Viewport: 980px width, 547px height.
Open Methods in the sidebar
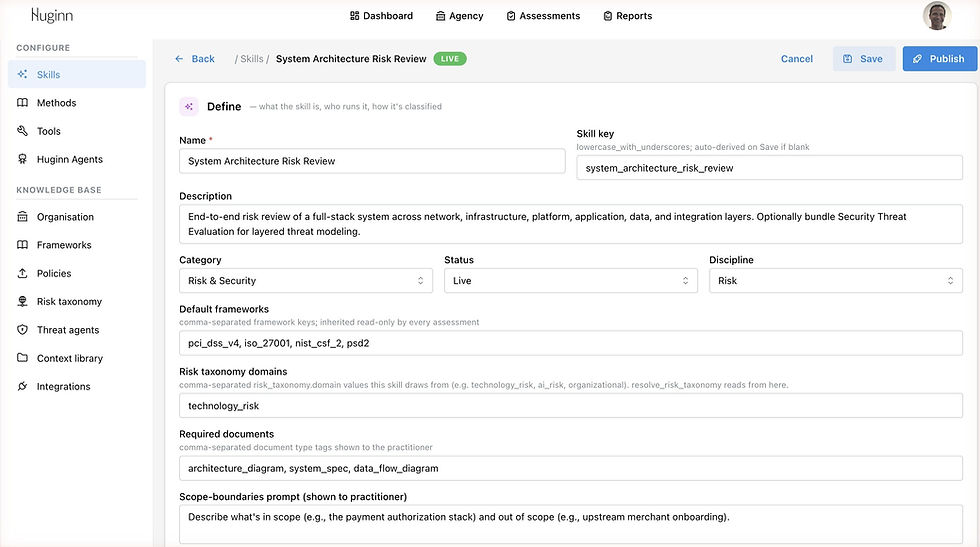click(x=77, y=103)
